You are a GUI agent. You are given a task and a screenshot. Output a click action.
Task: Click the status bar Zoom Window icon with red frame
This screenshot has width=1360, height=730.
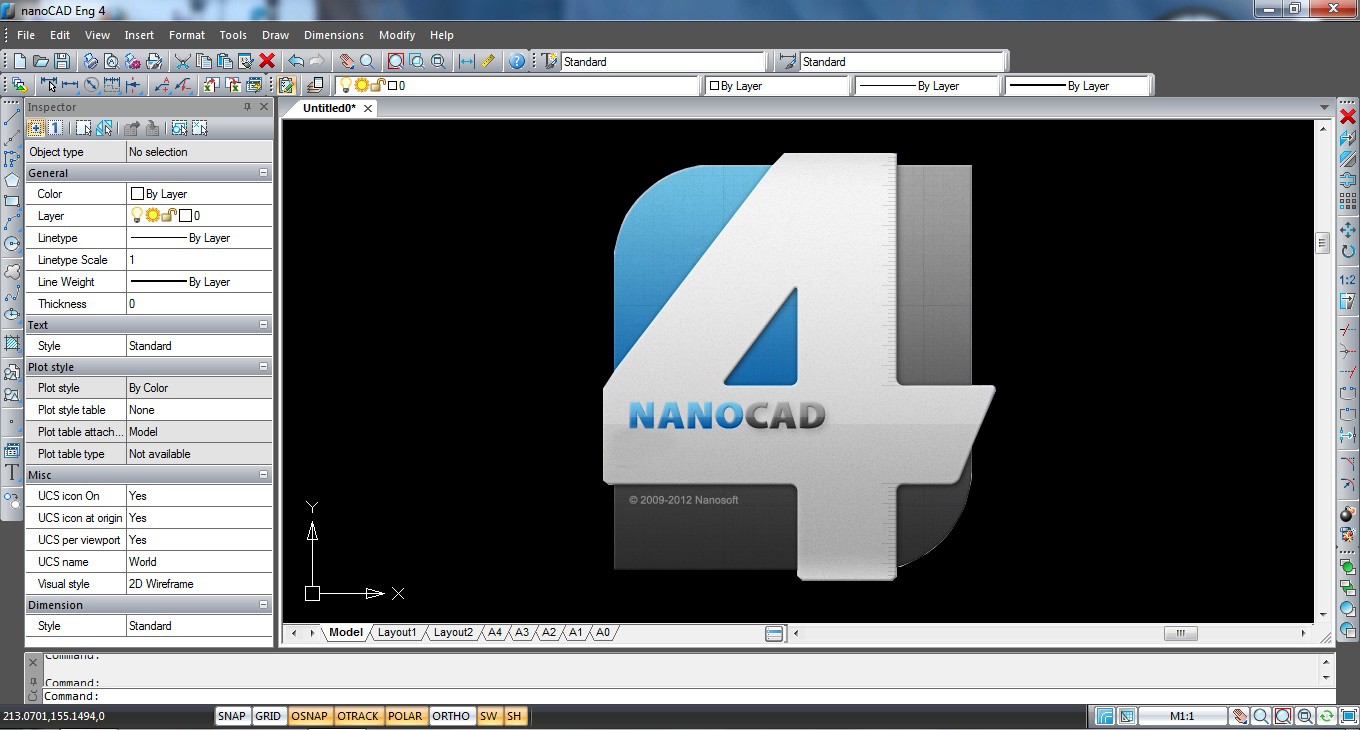pyautogui.click(x=1283, y=716)
